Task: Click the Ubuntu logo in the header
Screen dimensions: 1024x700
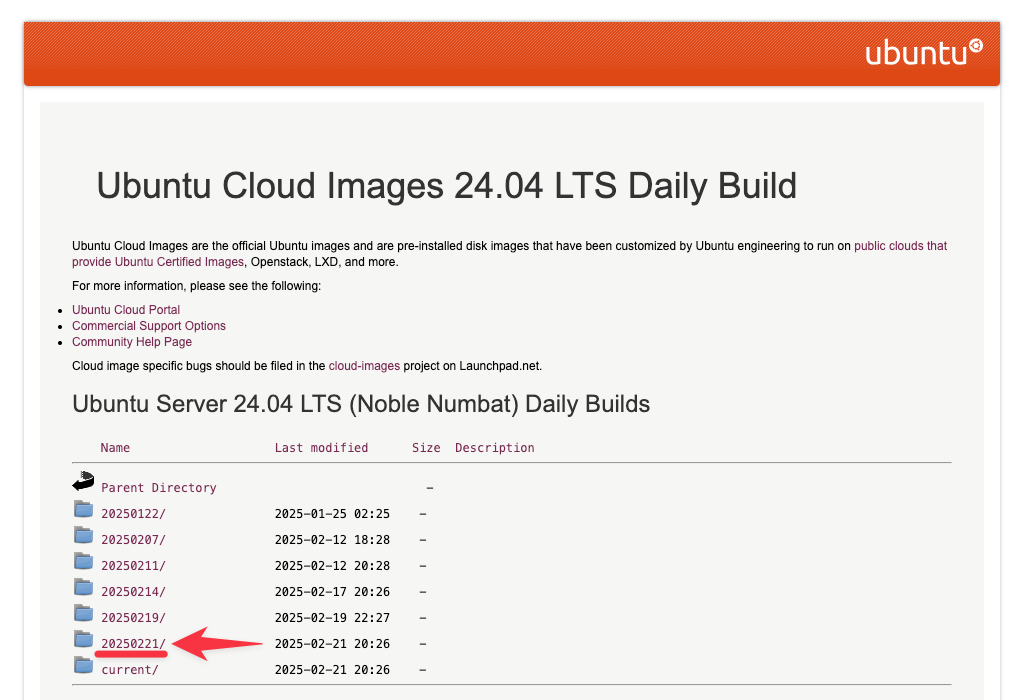Action: pyautogui.click(x=923, y=52)
